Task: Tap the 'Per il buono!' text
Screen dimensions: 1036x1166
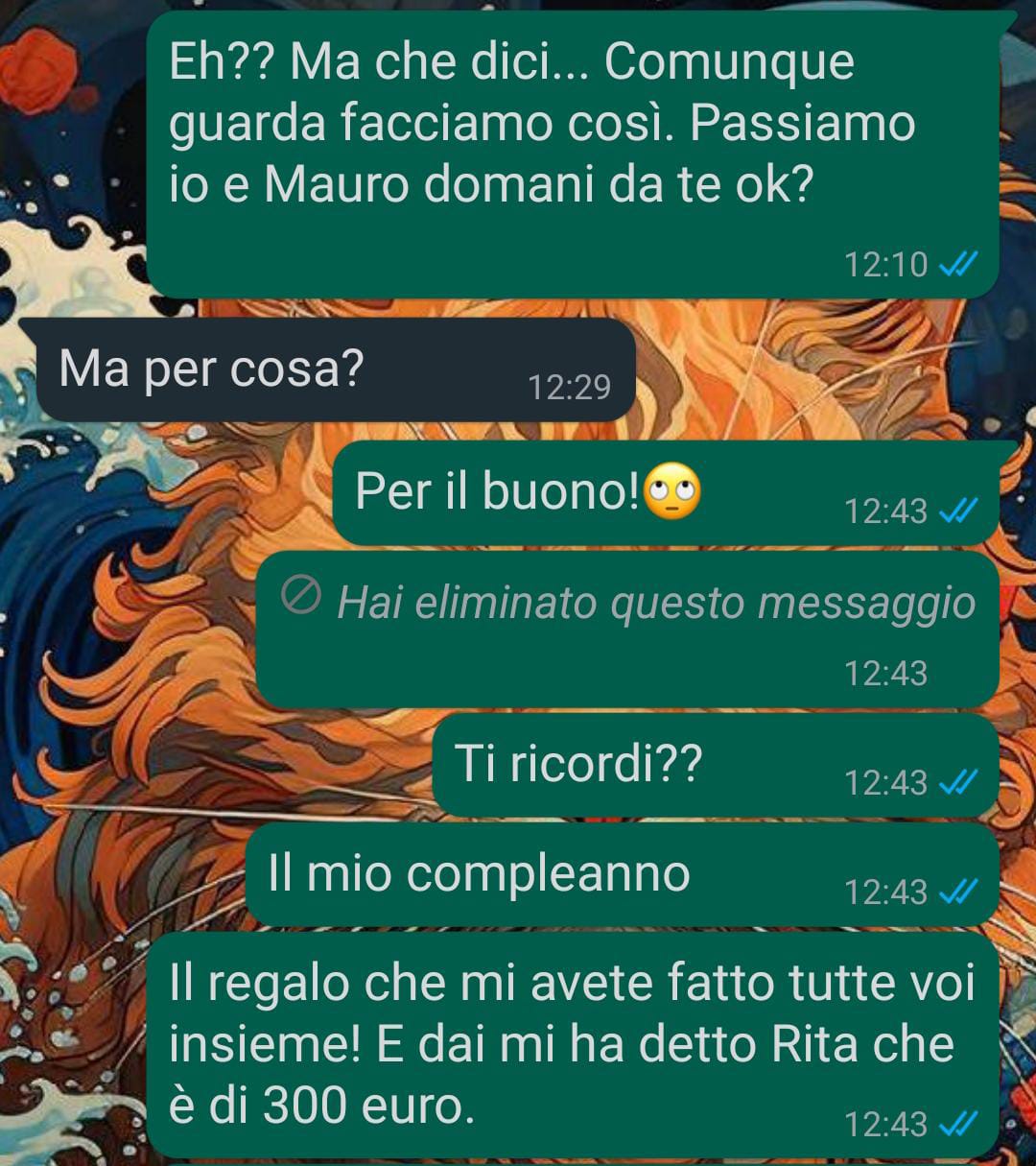Action: pos(497,491)
